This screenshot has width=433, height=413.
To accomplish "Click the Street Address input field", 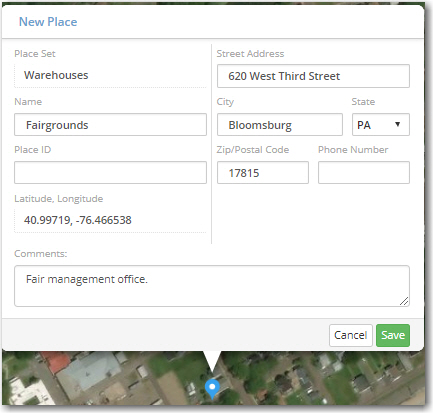I will click(313, 76).
